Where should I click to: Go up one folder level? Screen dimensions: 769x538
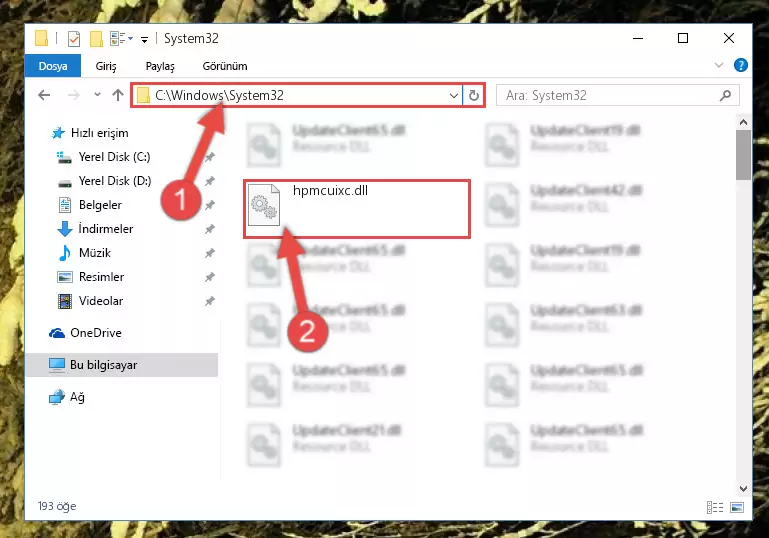click(x=118, y=95)
